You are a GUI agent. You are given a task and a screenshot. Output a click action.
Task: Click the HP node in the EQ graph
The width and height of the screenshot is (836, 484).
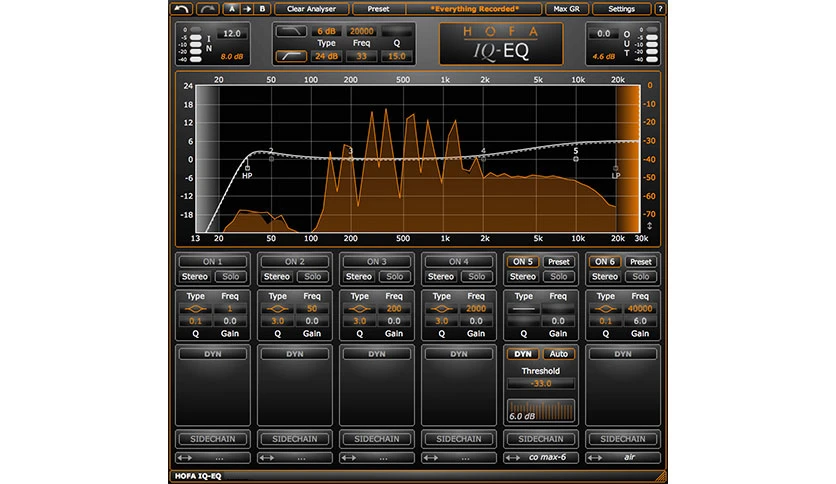click(247, 168)
